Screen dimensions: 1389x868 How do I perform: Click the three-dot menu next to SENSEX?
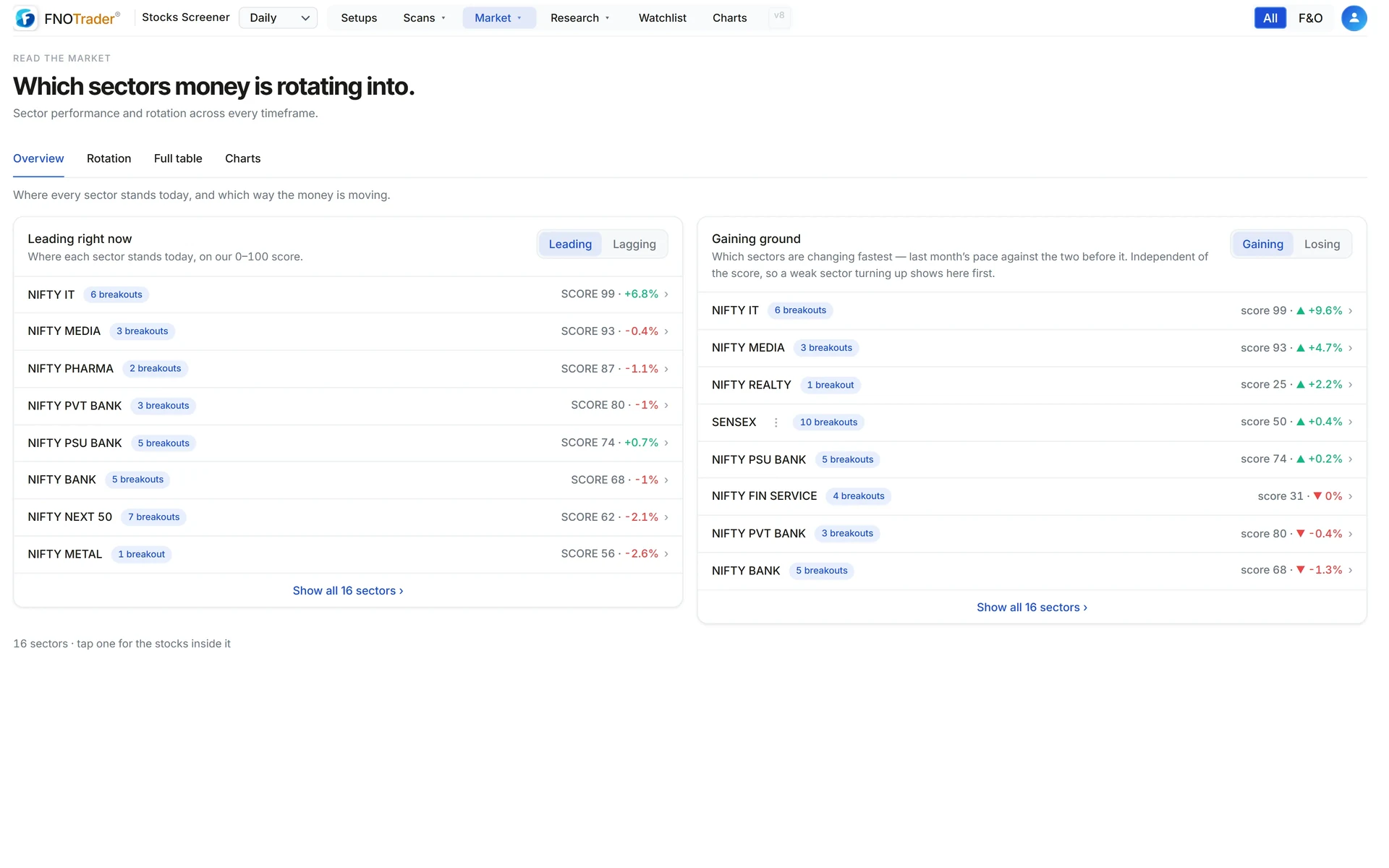776,422
